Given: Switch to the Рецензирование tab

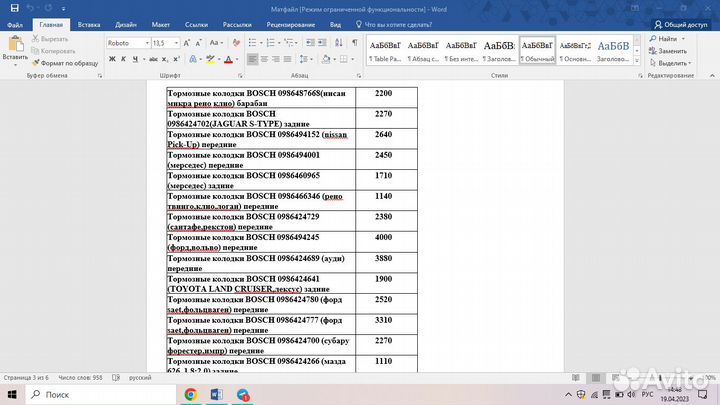Looking at the screenshot, I should [x=291, y=23].
